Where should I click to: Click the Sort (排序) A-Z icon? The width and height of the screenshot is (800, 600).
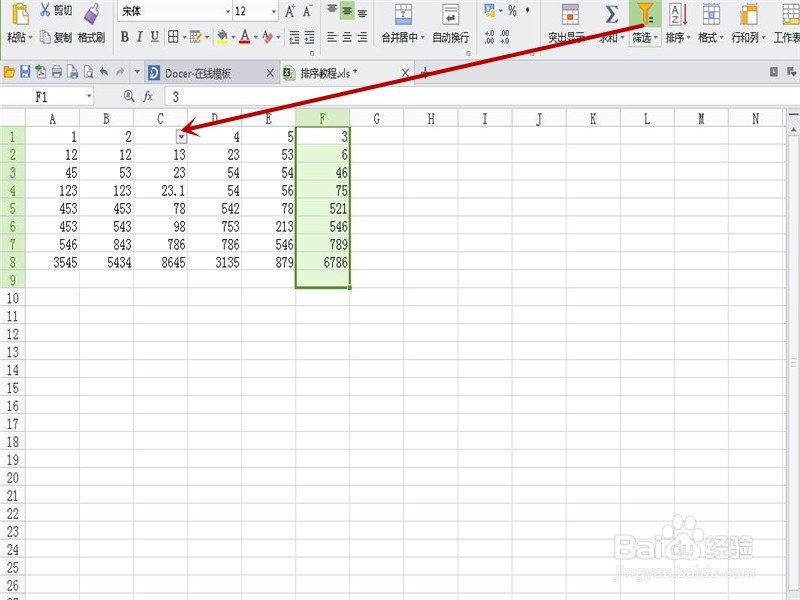(678, 14)
